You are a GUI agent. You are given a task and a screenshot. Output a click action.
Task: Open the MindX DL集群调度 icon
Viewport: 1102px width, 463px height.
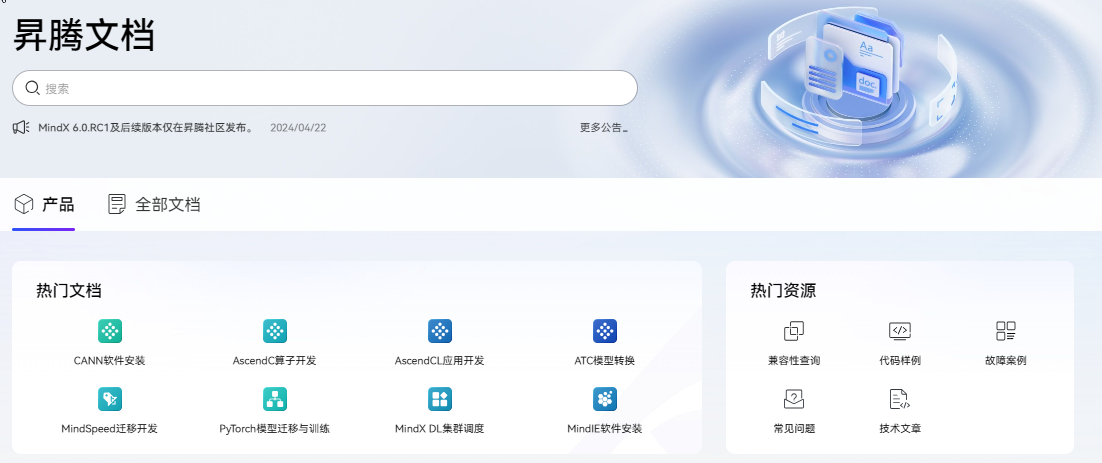pyautogui.click(x=440, y=399)
